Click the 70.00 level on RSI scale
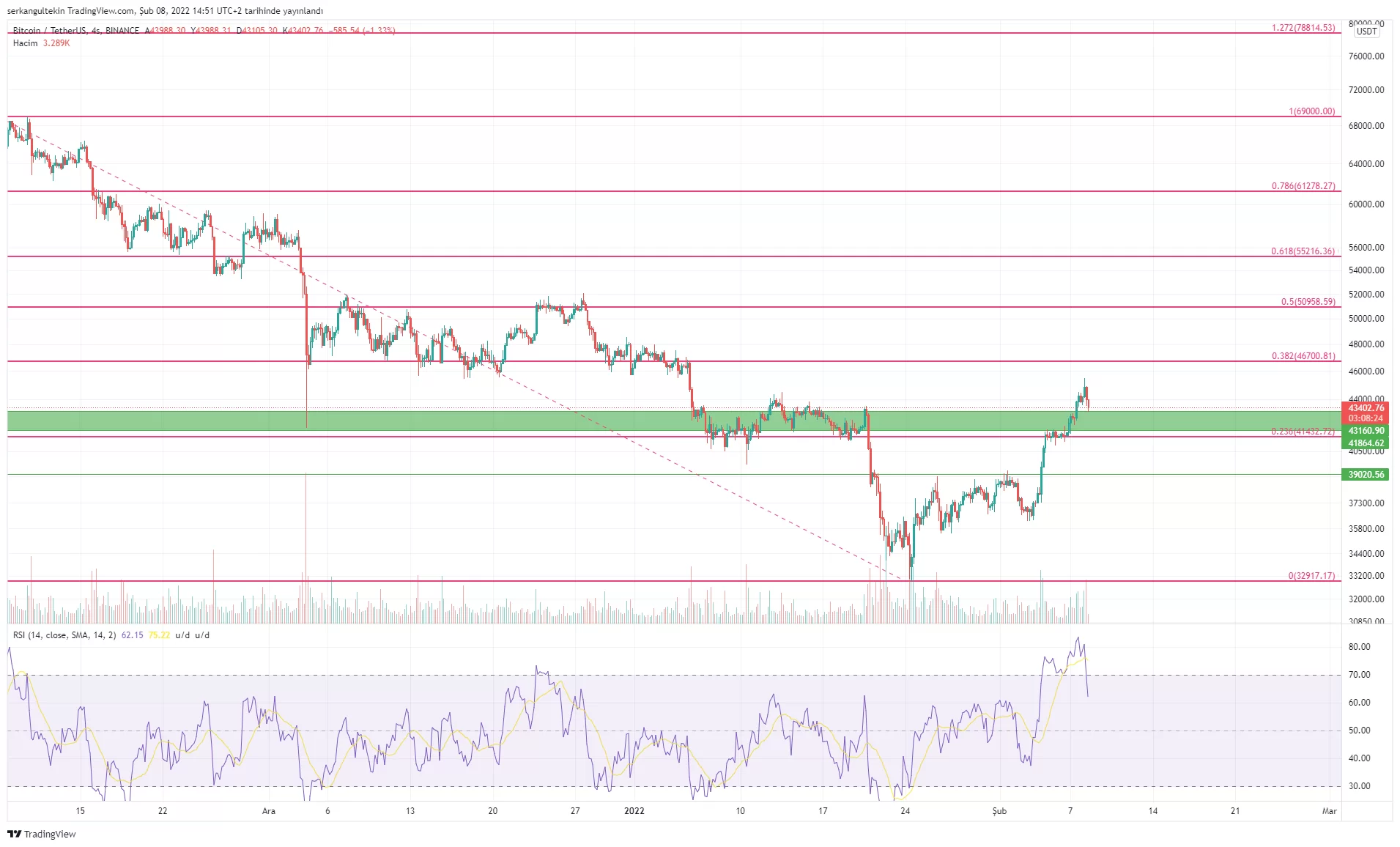 click(1359, 675)
